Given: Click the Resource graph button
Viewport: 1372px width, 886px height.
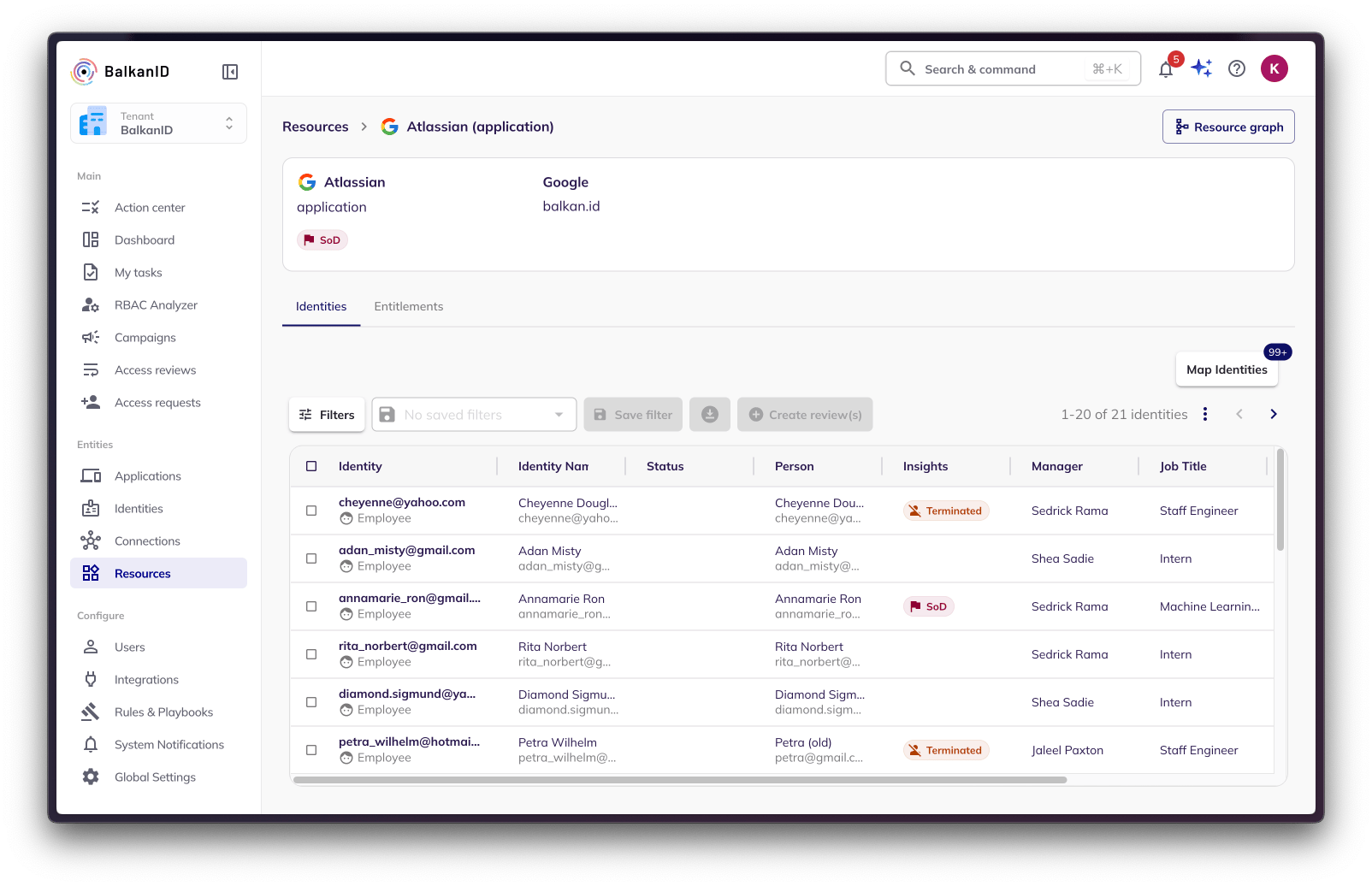Looking at the screenshot, I should click(1228, 127).
